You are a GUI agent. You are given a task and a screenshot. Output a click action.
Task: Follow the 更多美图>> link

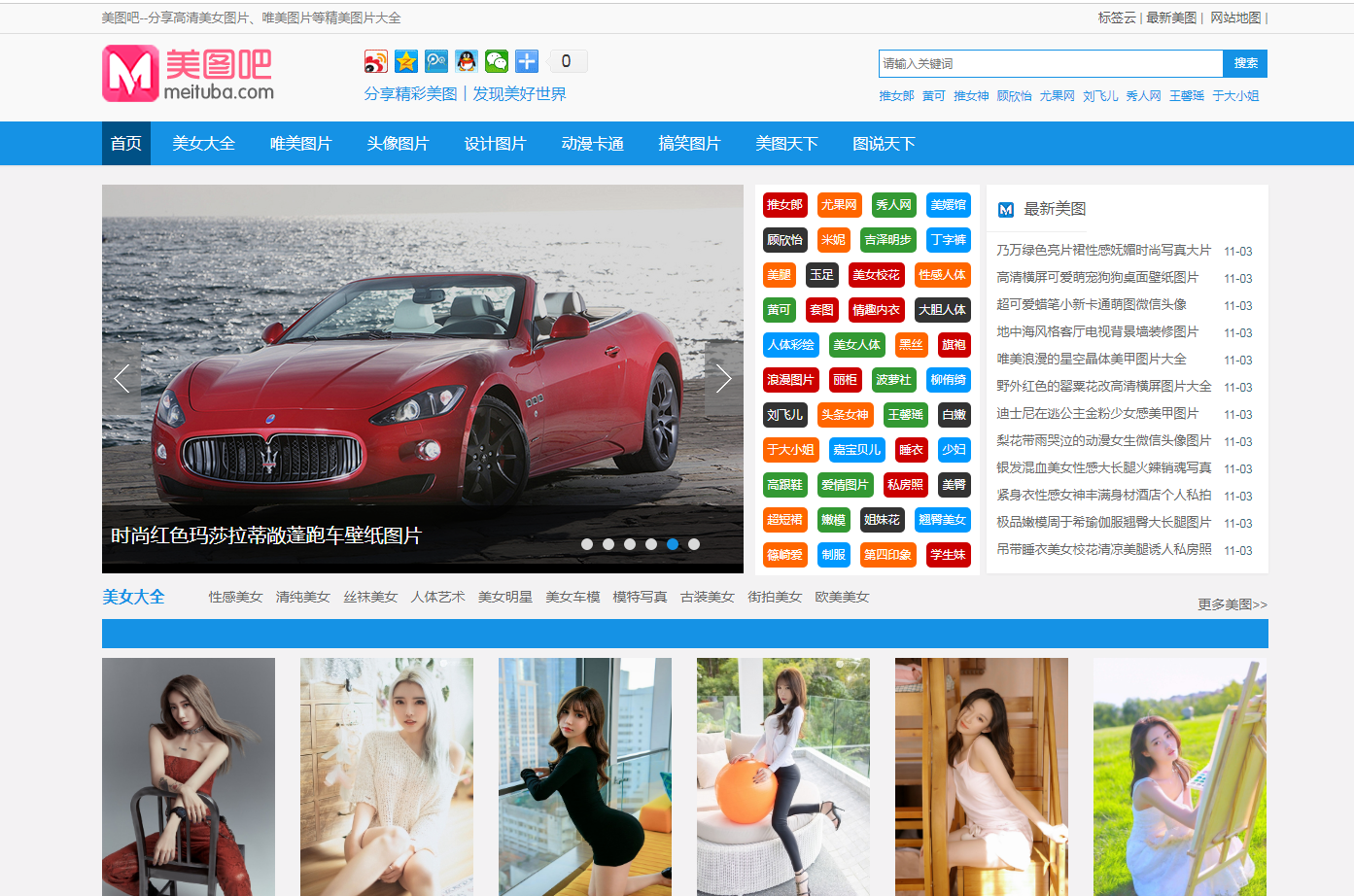tap(1232, 604)
